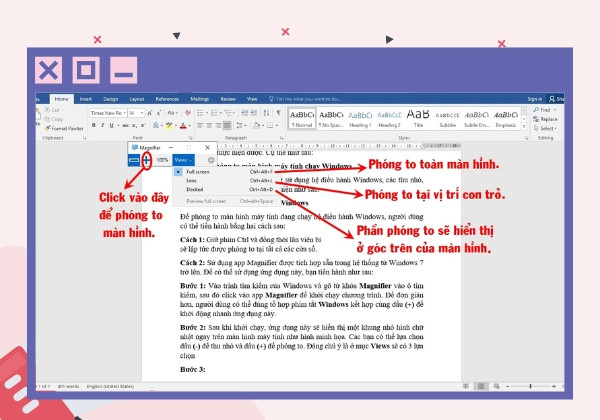This screenshot has width=600, height=420.
Task: Toggle Underline formatting in ribbon
Action: [x=111, y=125]
